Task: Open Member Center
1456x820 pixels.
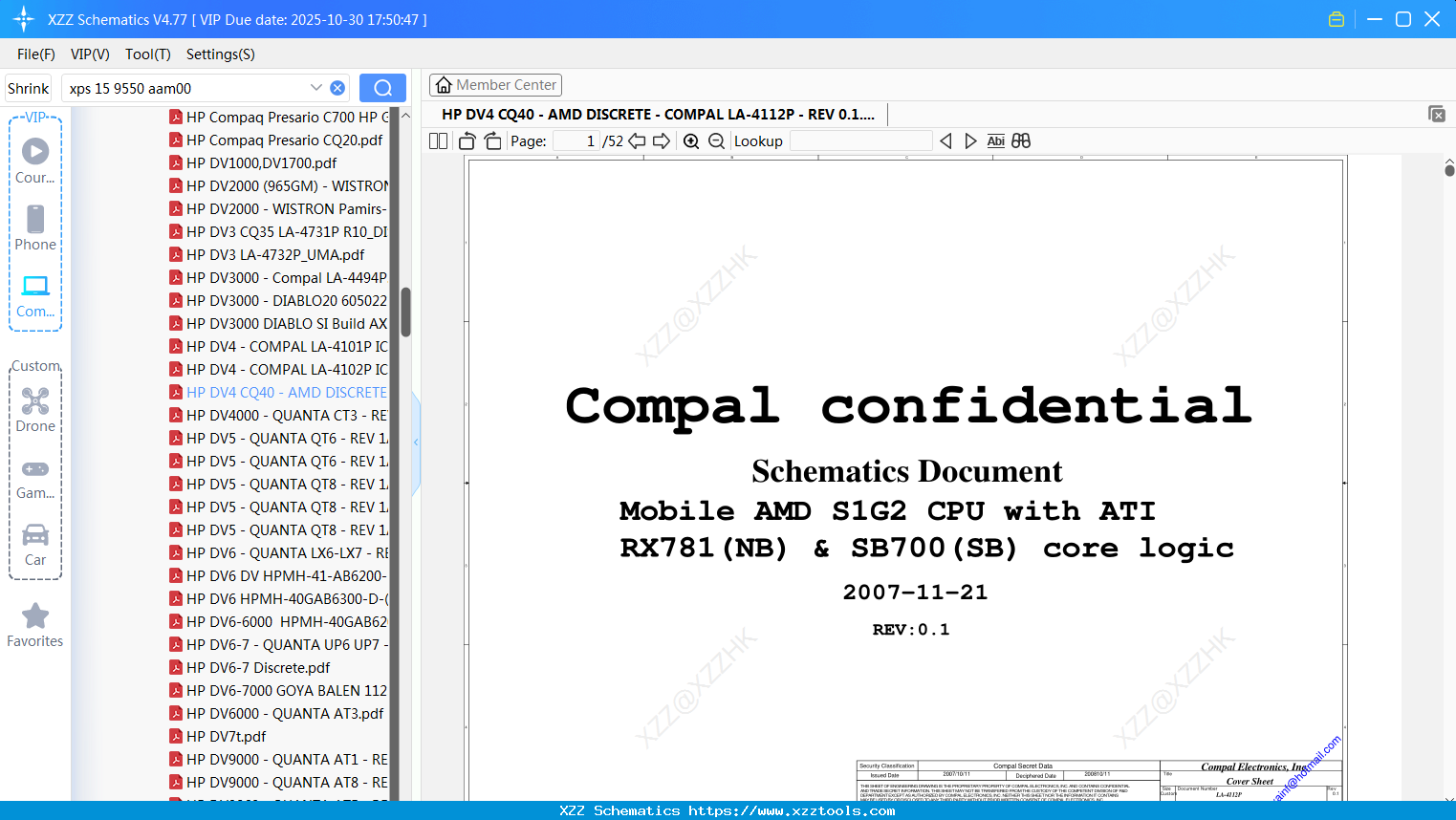Action: [495, 85]
